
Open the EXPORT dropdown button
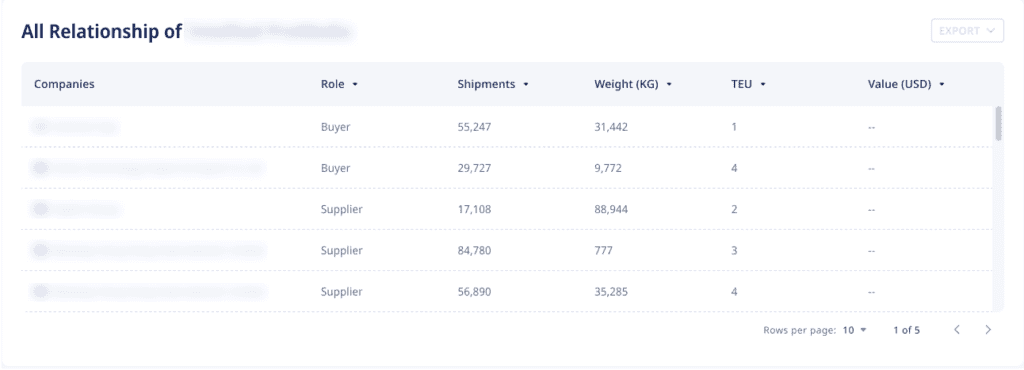(967, 31)
